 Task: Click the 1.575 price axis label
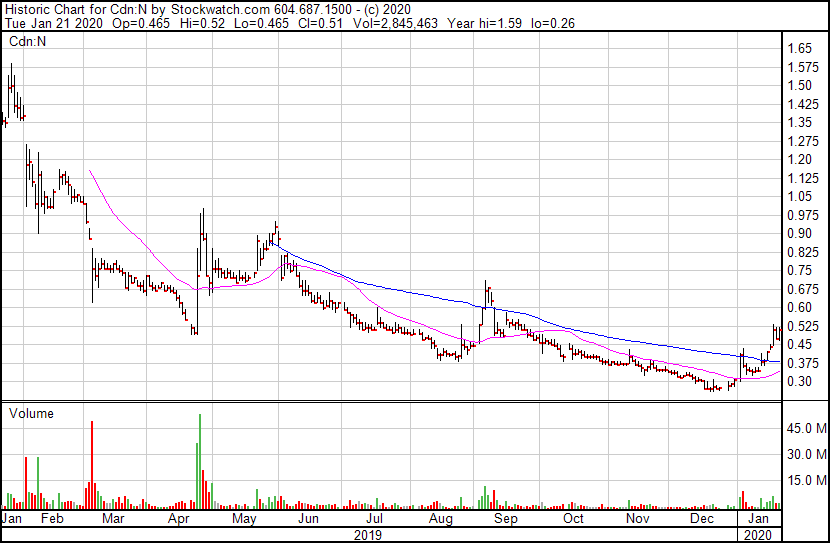[803, 67]
